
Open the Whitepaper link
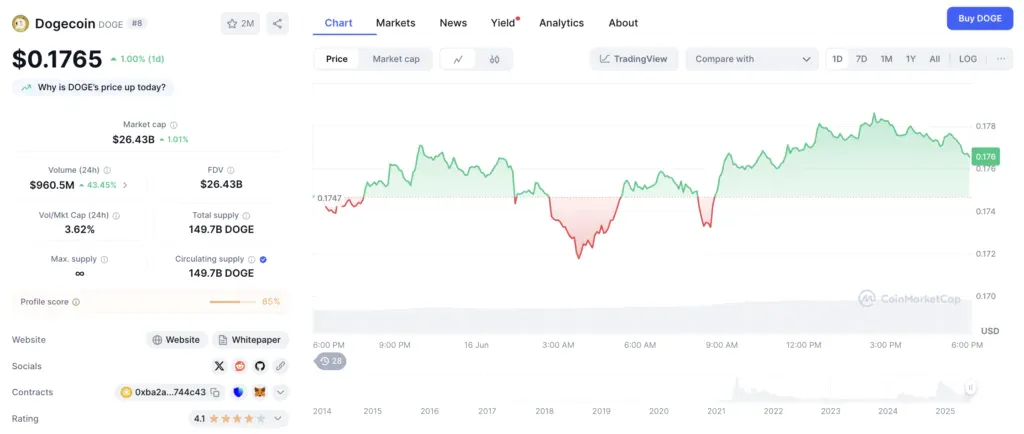(250, 340)
